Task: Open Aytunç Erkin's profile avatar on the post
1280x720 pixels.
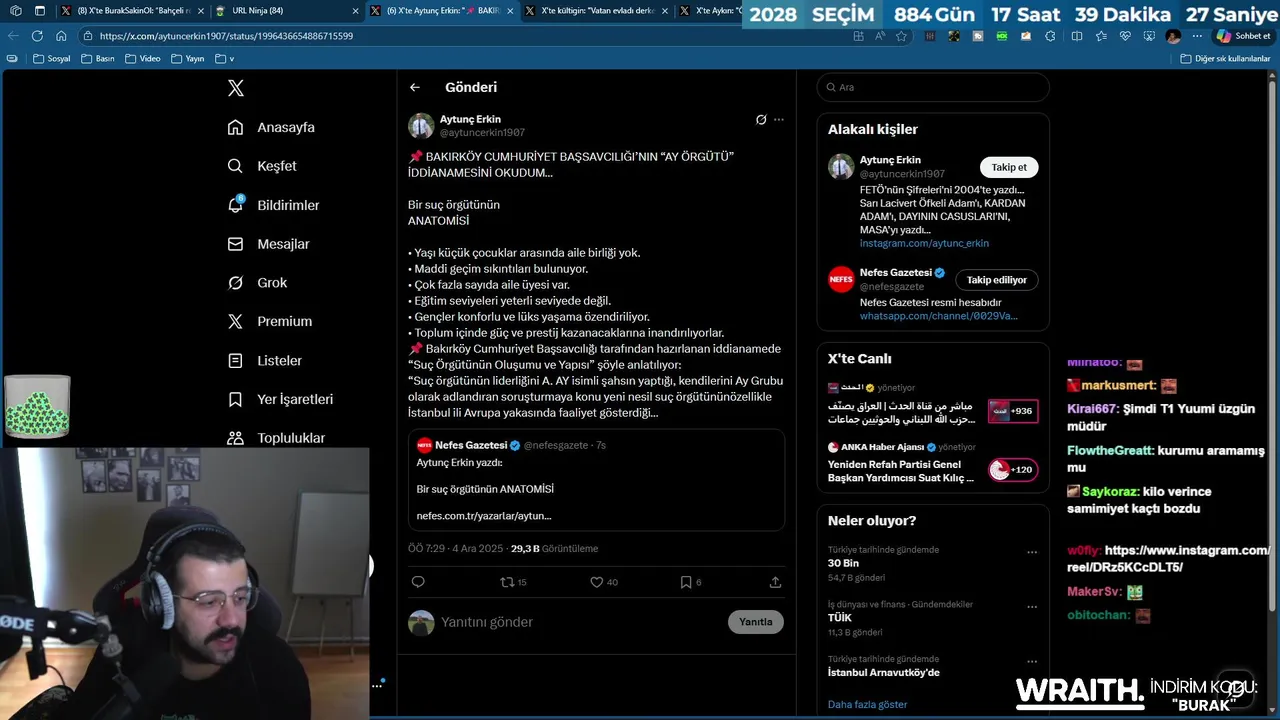Action: [x=421, y=126]
